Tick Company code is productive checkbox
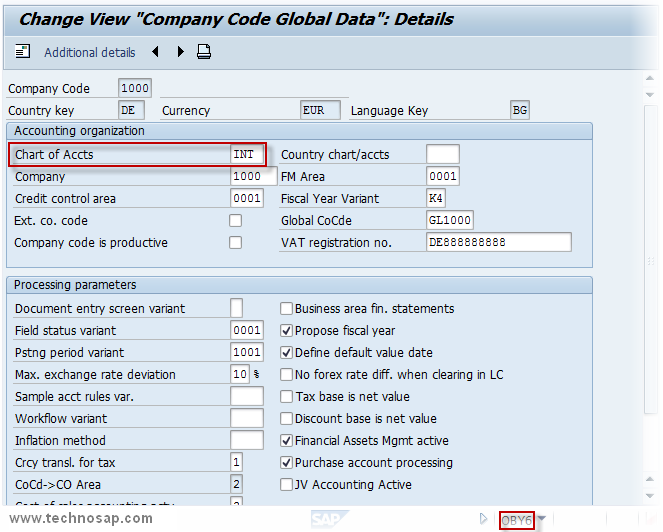This screenshot has width=663, height=532. [236, 243]
